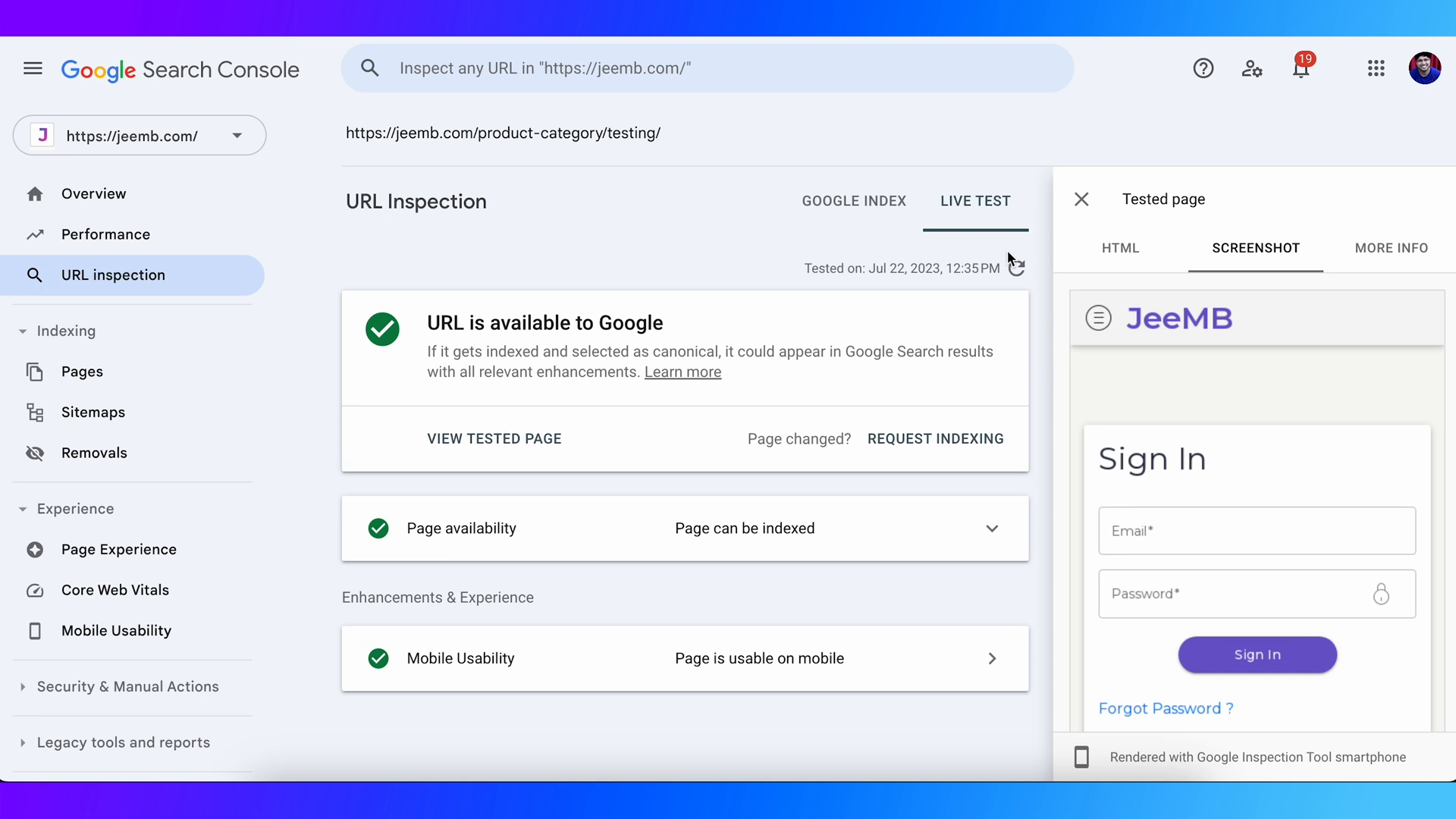
Task: Click the Sitemaps tree icon
Action: 35,413
